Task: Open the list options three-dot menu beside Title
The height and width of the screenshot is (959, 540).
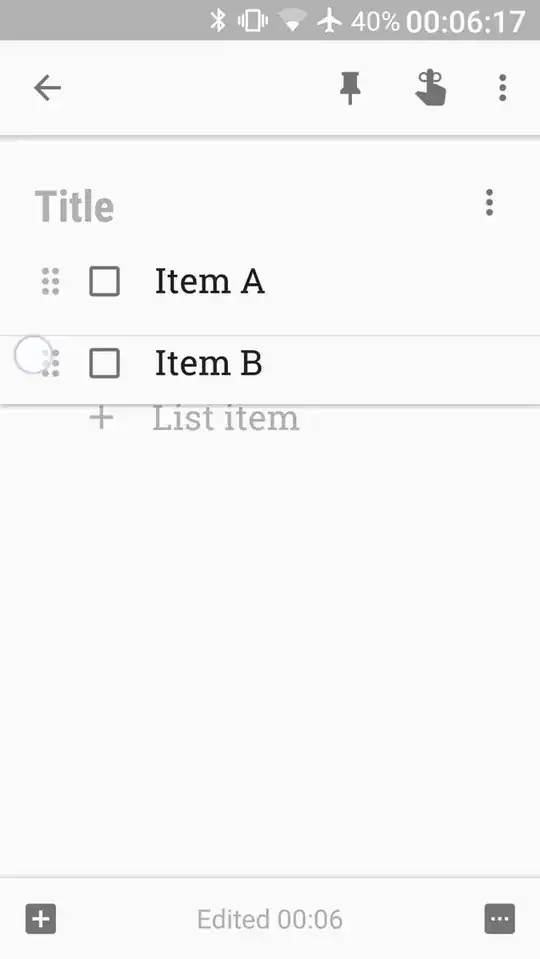Action: [489, 202]
